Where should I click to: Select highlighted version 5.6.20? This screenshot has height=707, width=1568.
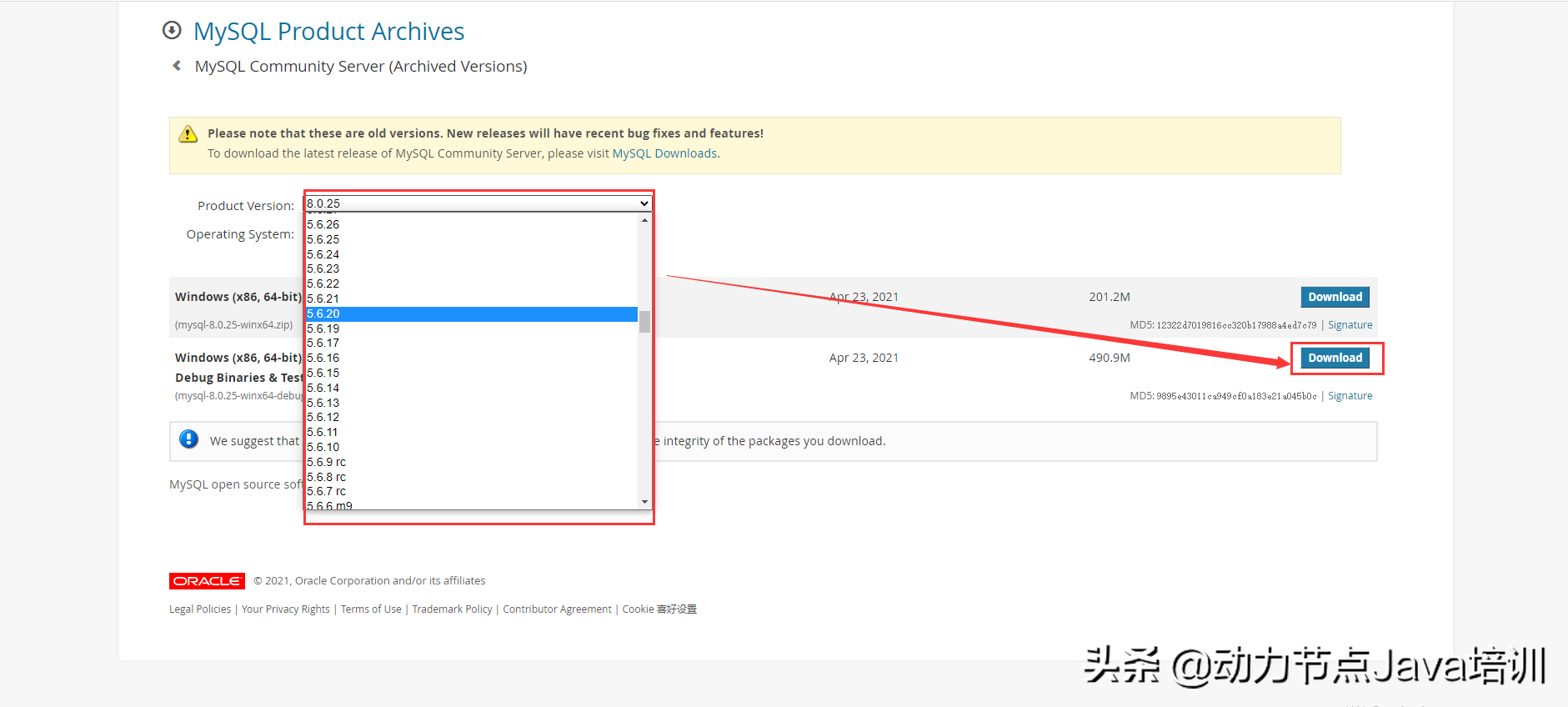tap(471, 313)
